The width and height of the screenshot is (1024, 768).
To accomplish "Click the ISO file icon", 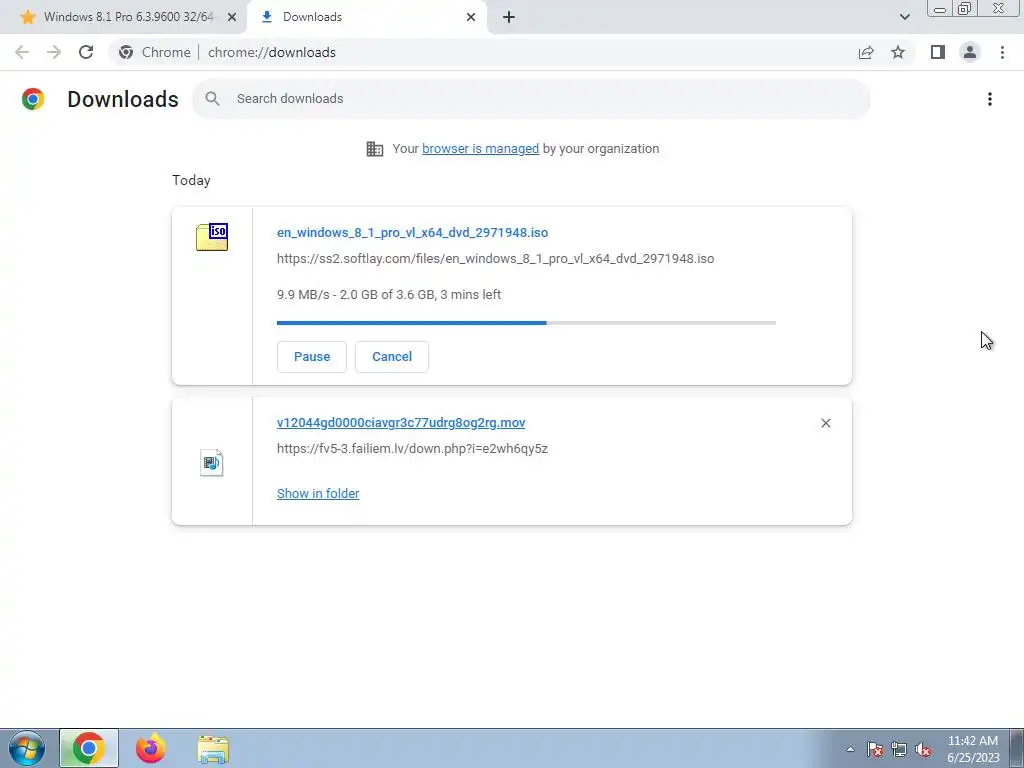I will click(212, 236).
